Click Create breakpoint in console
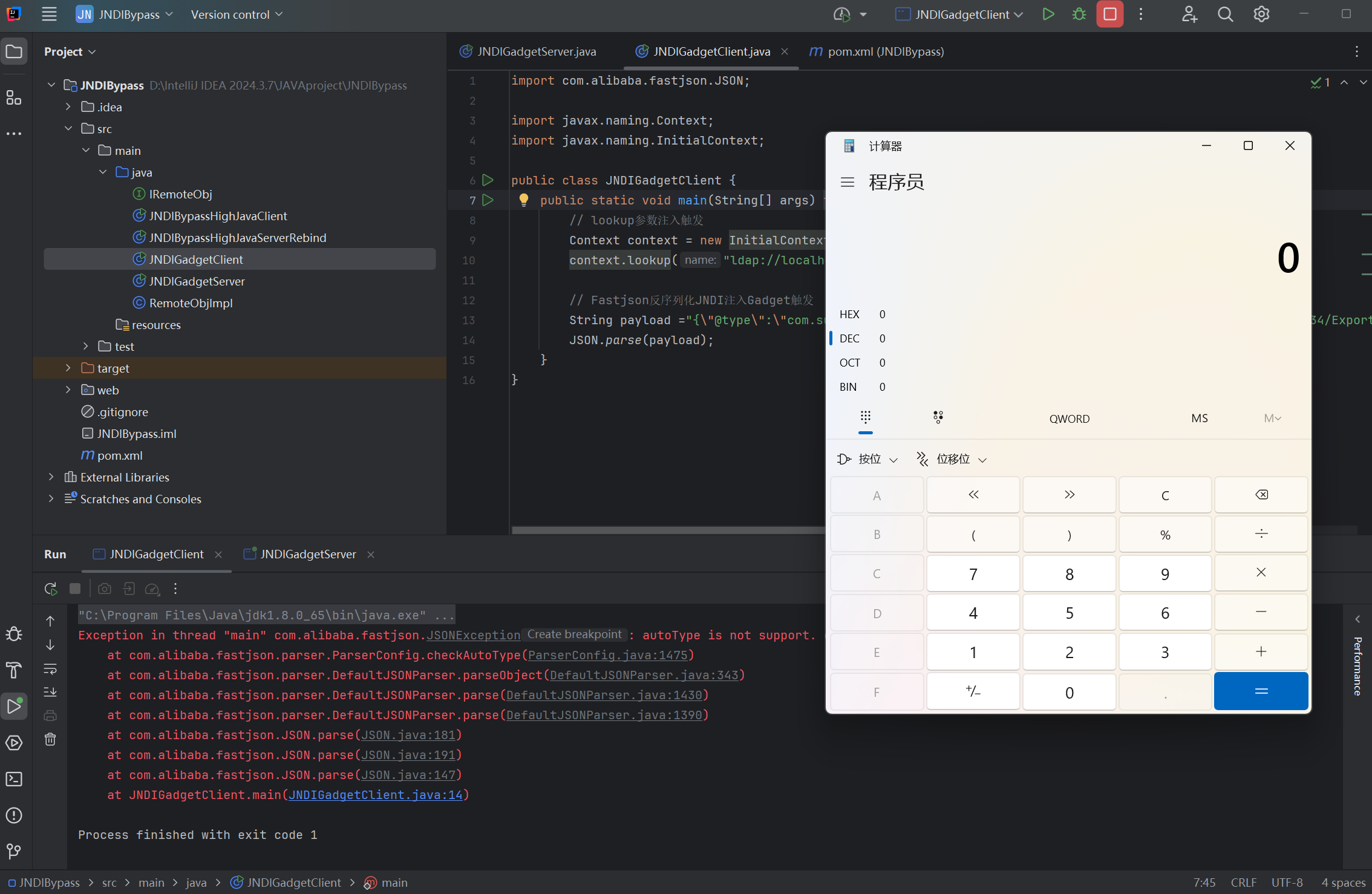 click(574, 635)
